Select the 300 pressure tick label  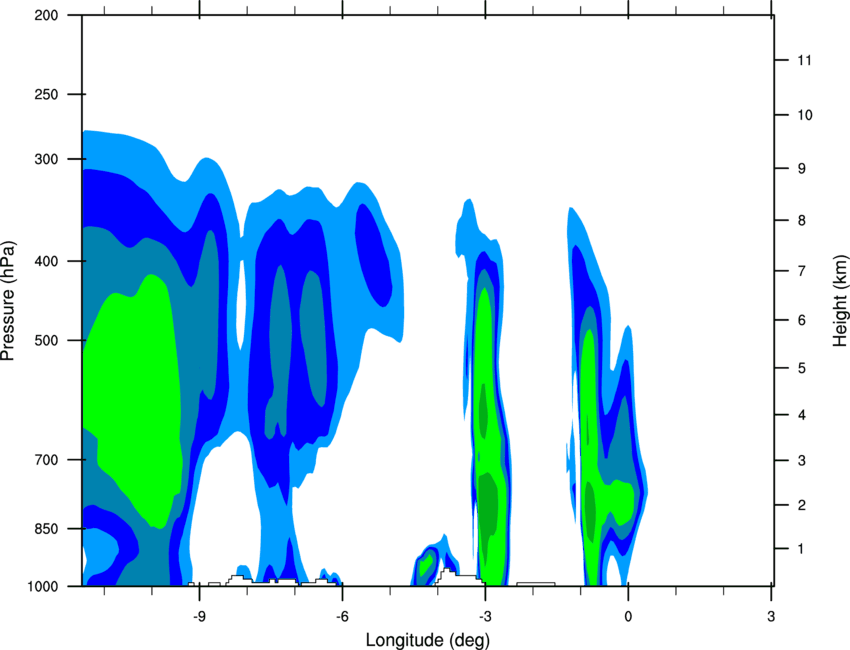[46, 159]
